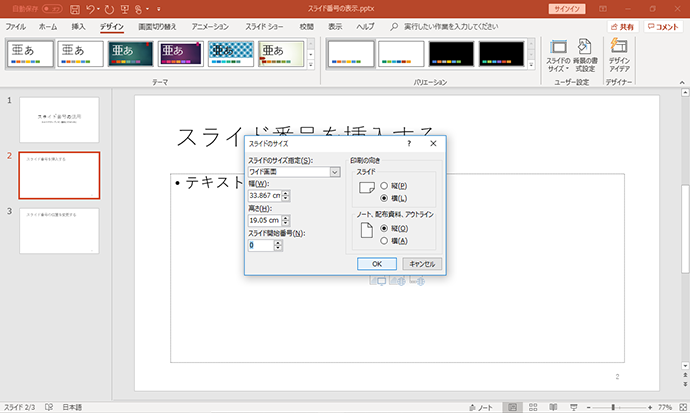Open the Slide Size ribbon button
Image resolution: width=690 pixels, height=413 pixels.
click(x=558, y=56)
